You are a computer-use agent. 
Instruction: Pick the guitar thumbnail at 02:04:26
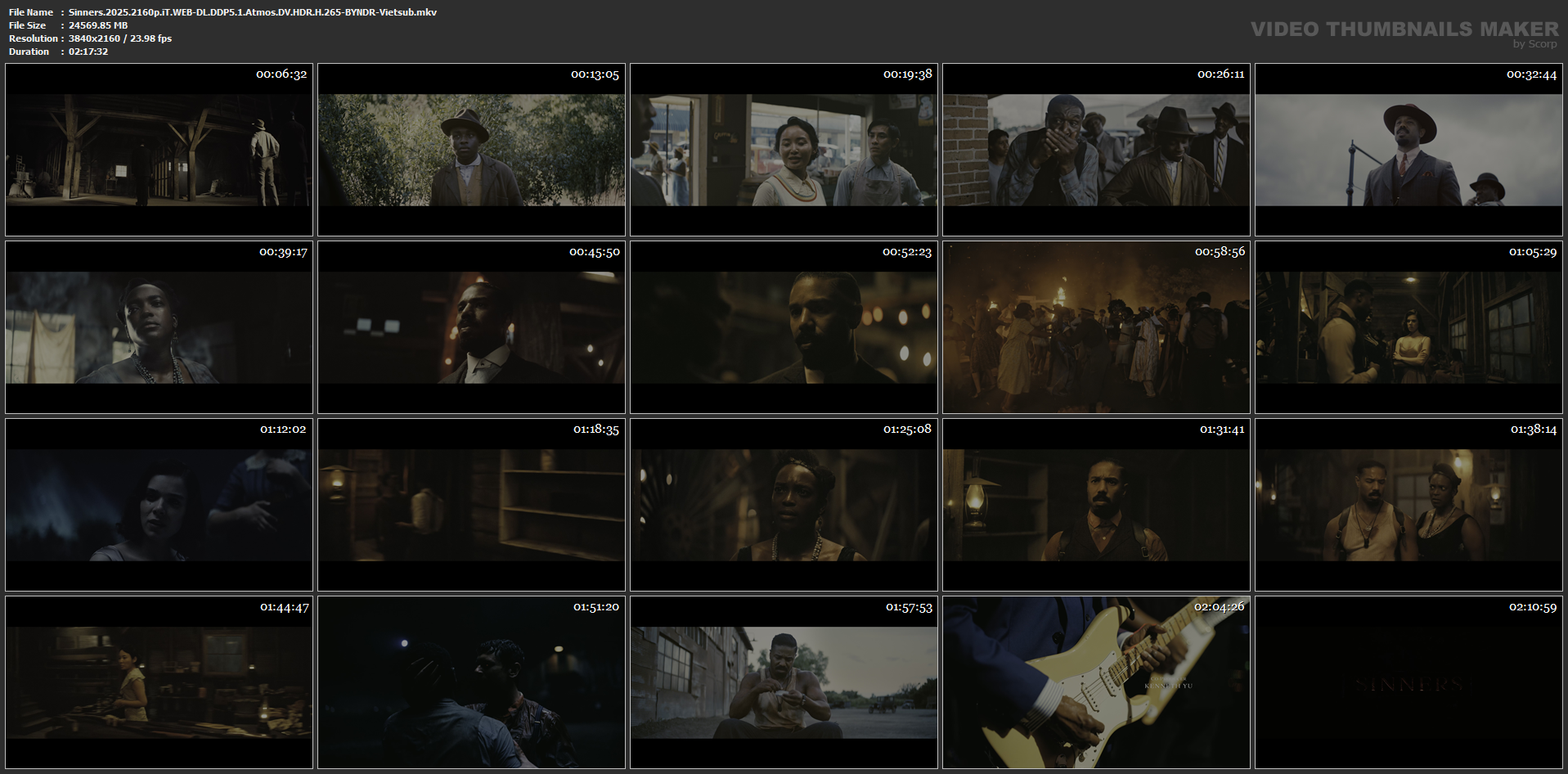click(1096, 682)
